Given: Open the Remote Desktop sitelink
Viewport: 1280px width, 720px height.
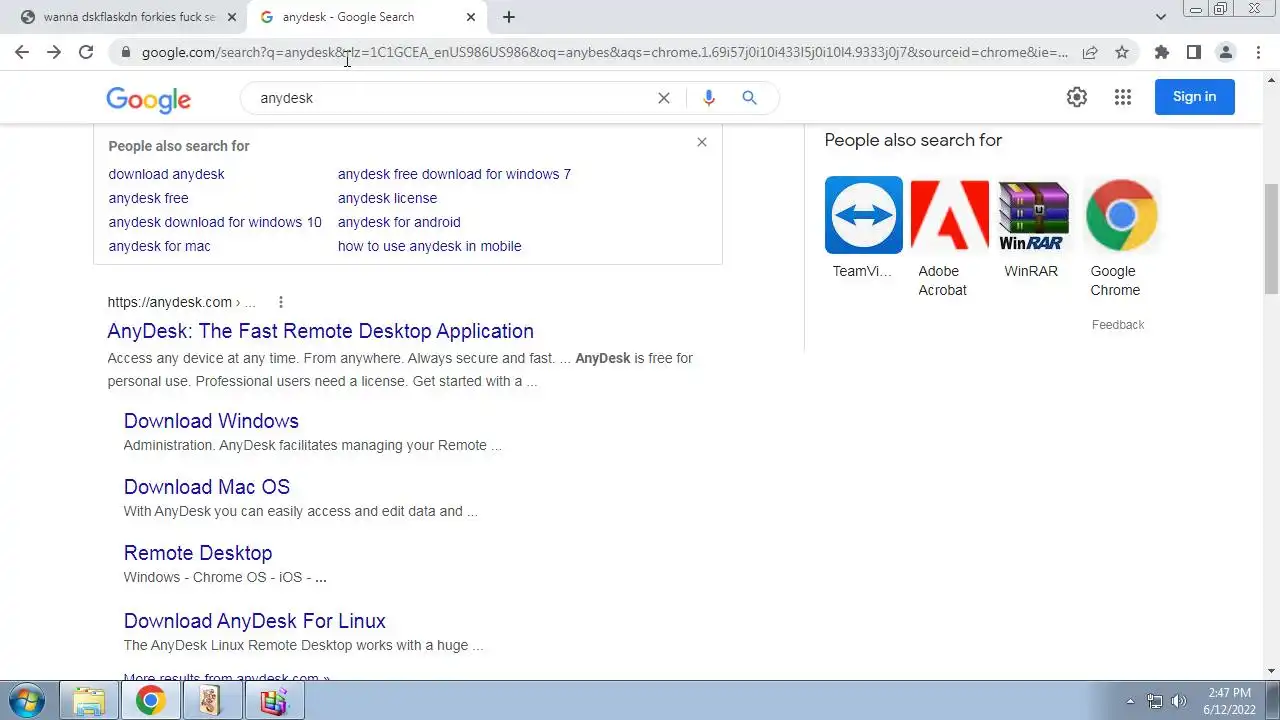Looking at the screenshot, I should tap(198, 553).
